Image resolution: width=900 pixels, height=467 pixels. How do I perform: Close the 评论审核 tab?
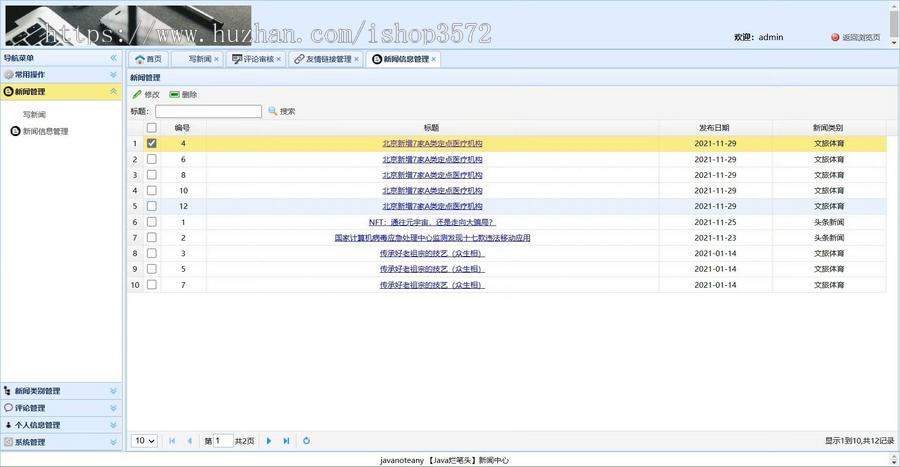279,59
